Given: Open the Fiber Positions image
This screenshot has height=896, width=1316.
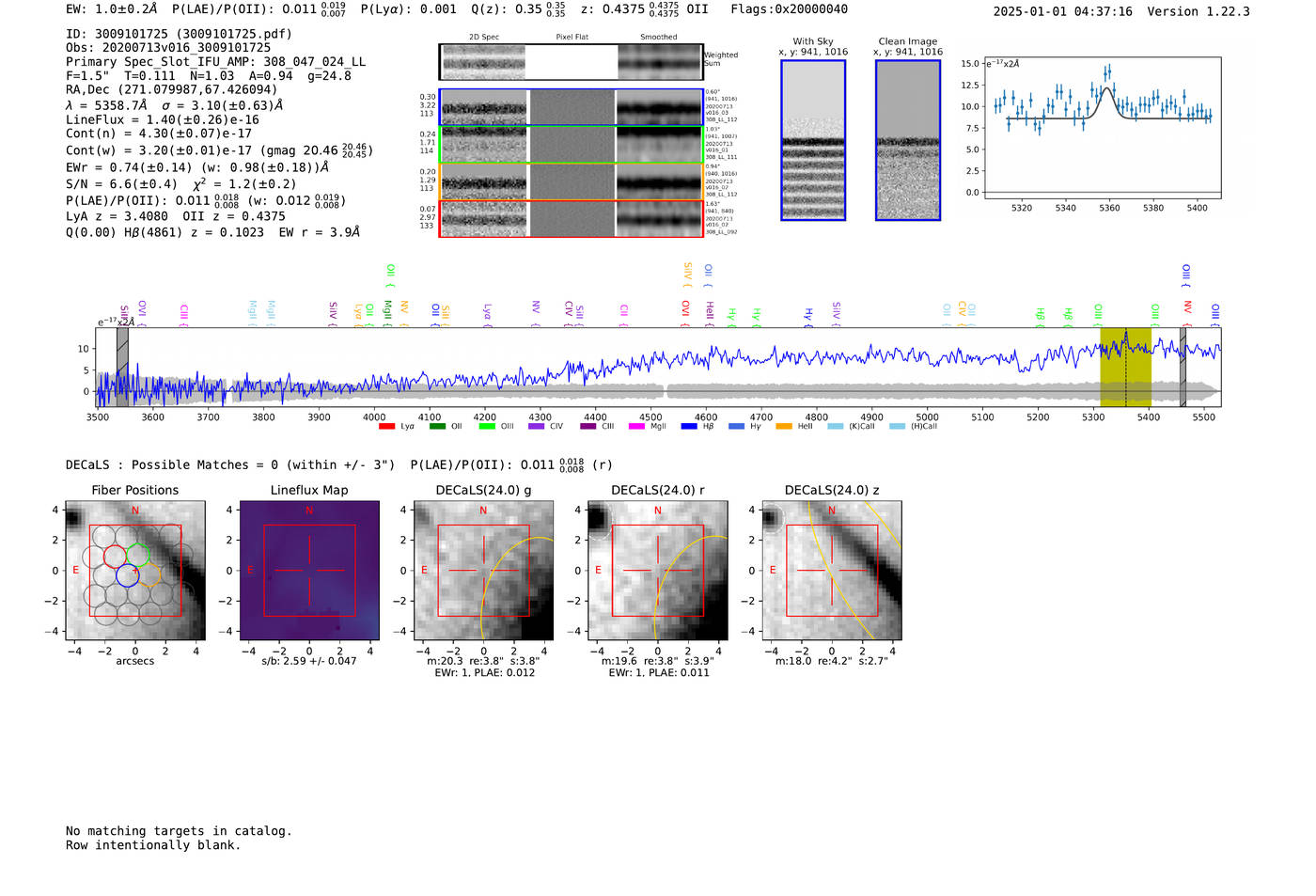Looking at the screenshot, I should click(135, 572).
